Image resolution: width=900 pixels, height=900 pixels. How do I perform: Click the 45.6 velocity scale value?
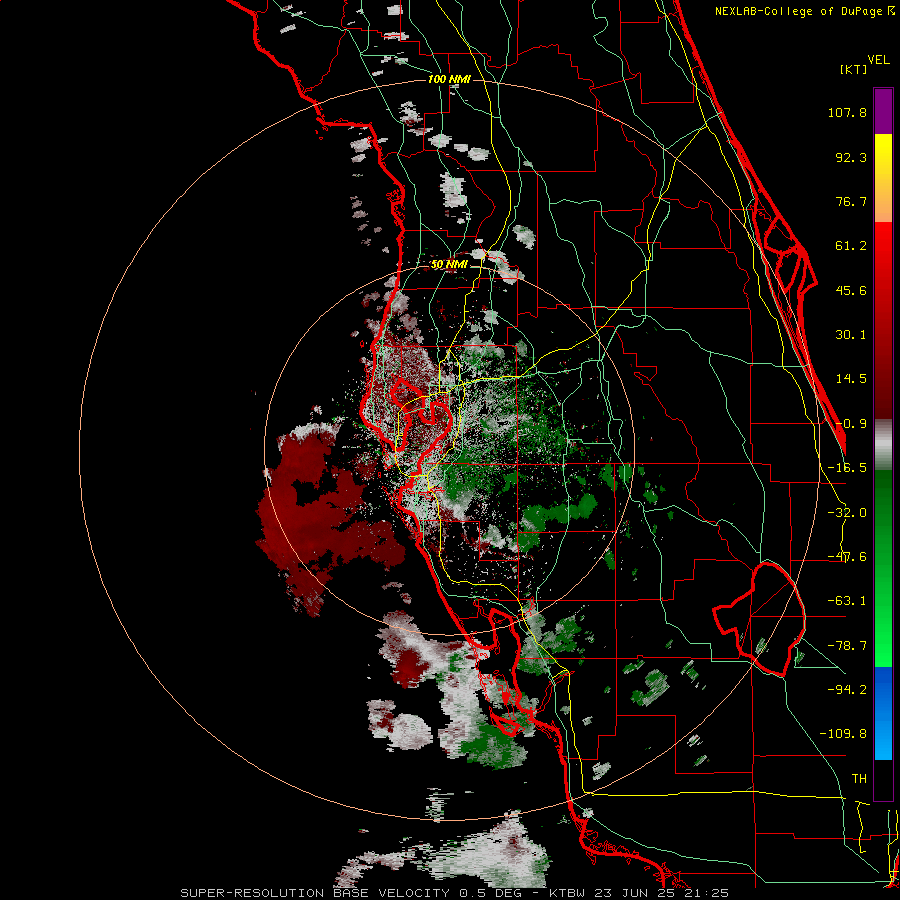(851, 290)
